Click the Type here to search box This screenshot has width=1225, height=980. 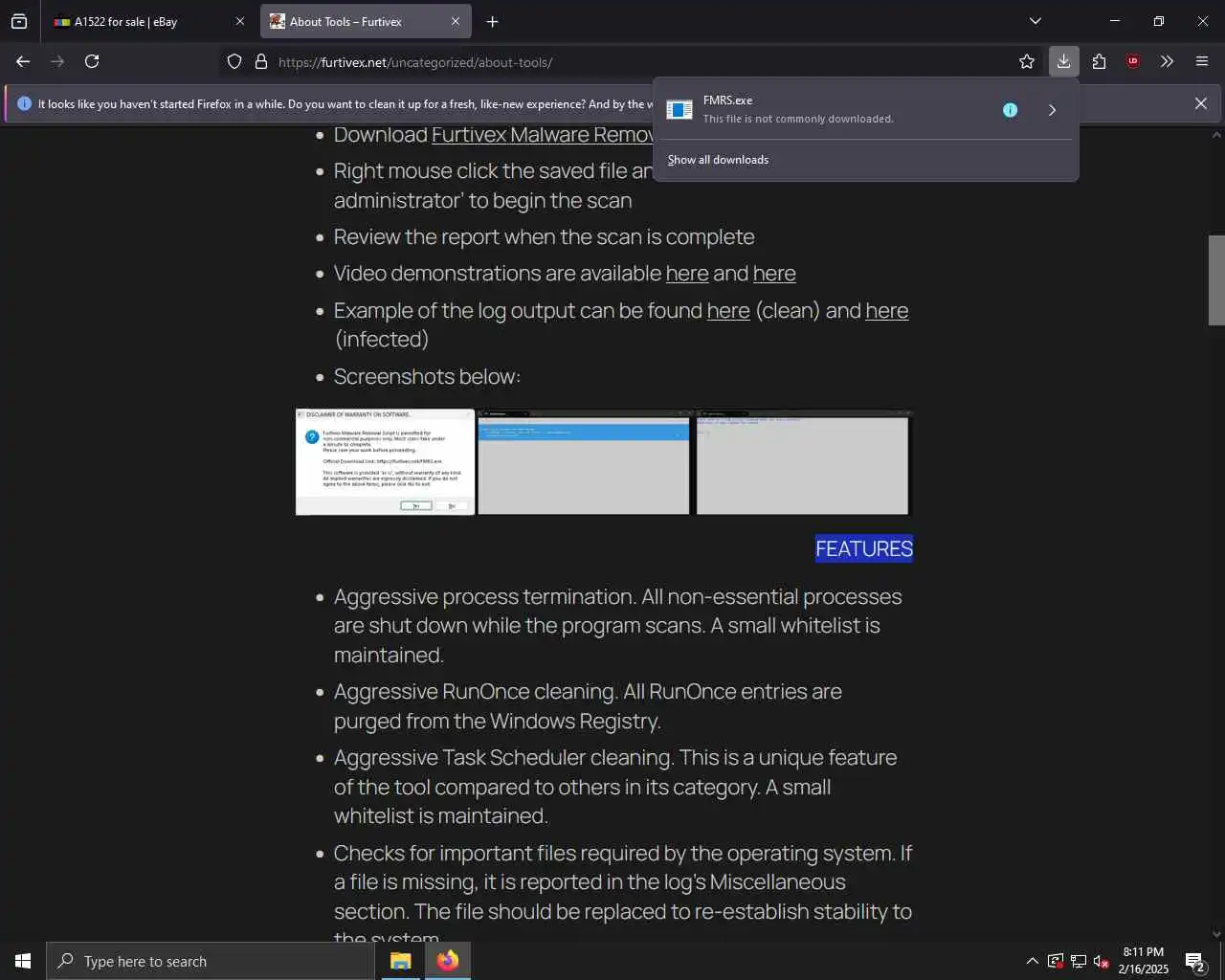tap(211, 961)
